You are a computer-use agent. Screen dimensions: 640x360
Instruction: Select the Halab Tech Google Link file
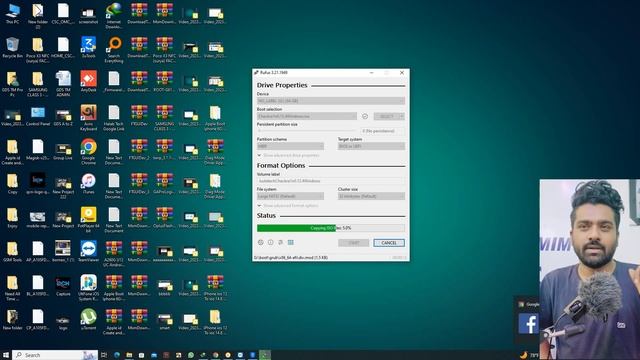click(114, 118)
